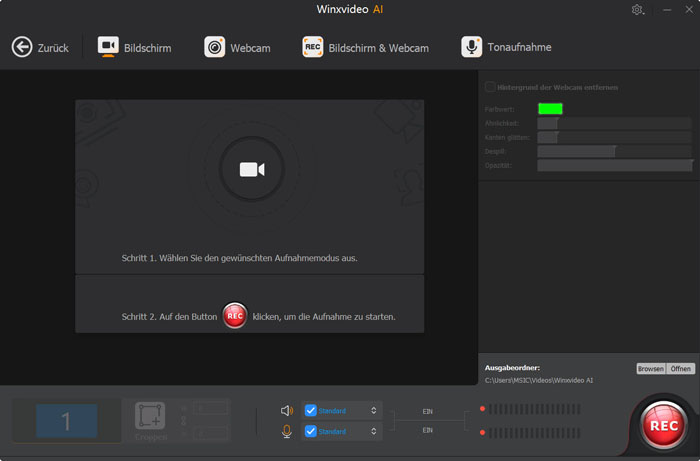Open settings via the gear icon

pos(638,10)
